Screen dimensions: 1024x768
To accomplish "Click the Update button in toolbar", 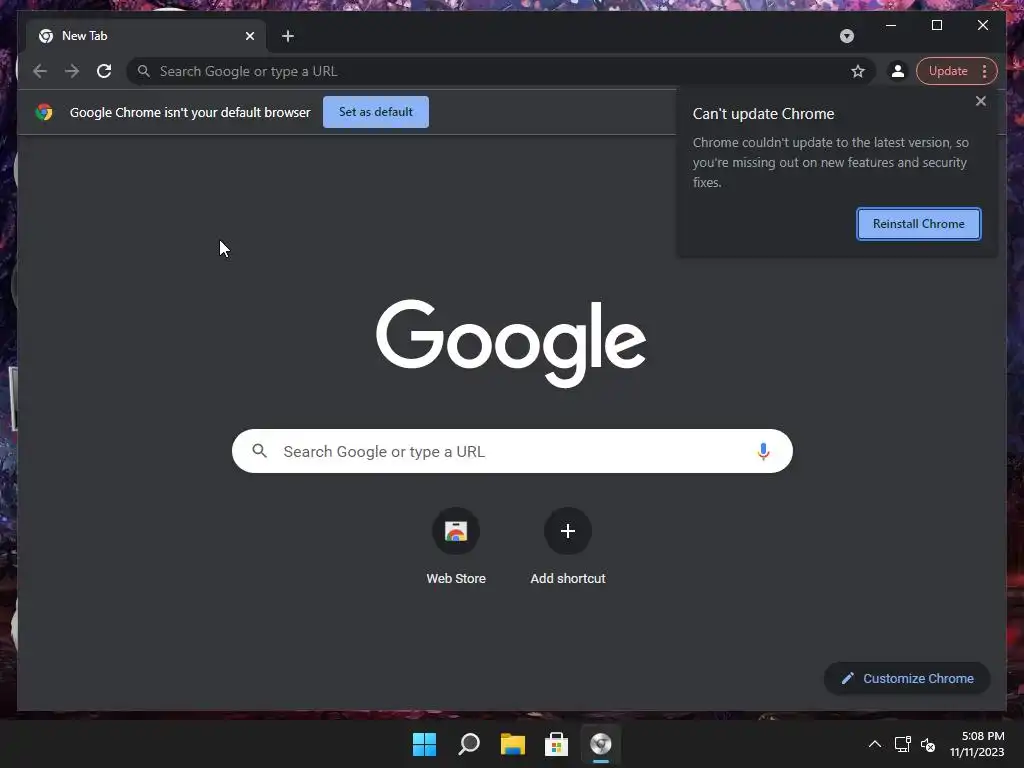I will pyautogui.click(x=948, y=71).
